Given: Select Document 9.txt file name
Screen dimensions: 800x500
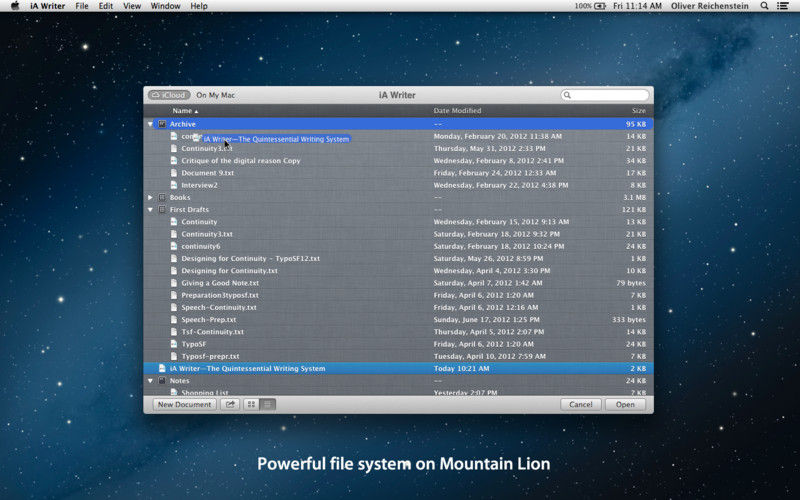Looking at the screenshot, I should pos(208,173).
